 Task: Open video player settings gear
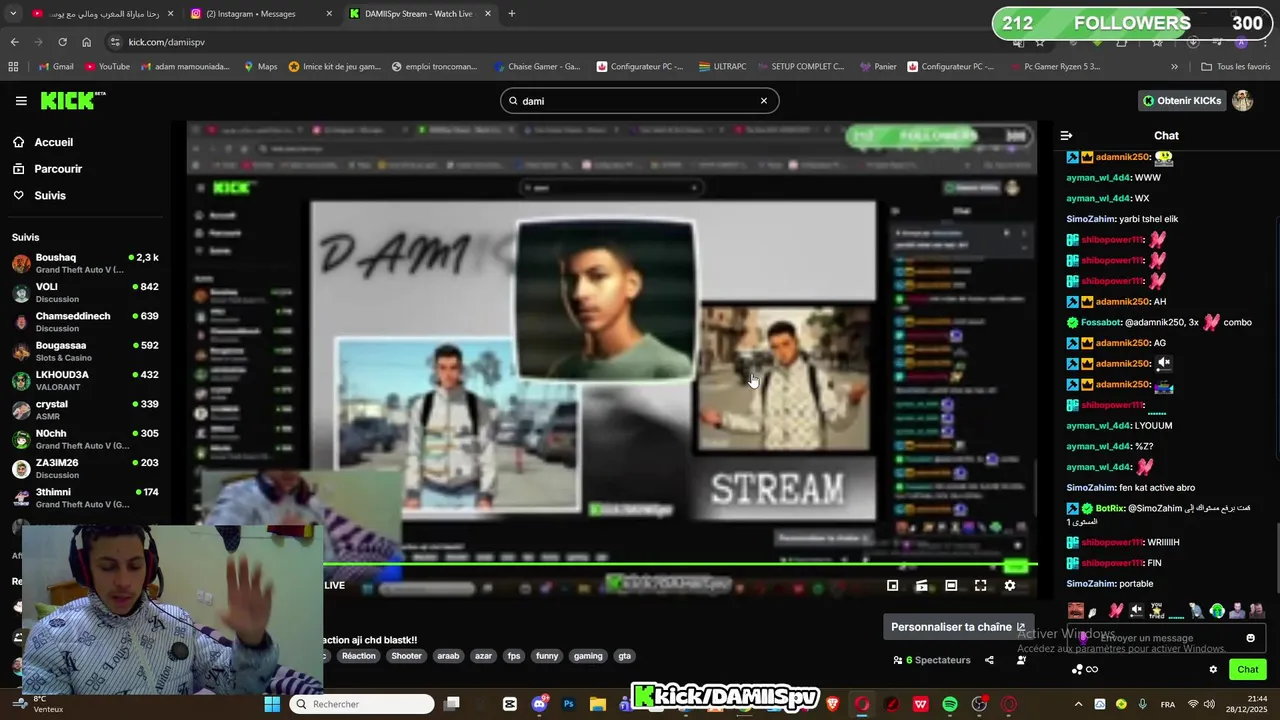1010,586
